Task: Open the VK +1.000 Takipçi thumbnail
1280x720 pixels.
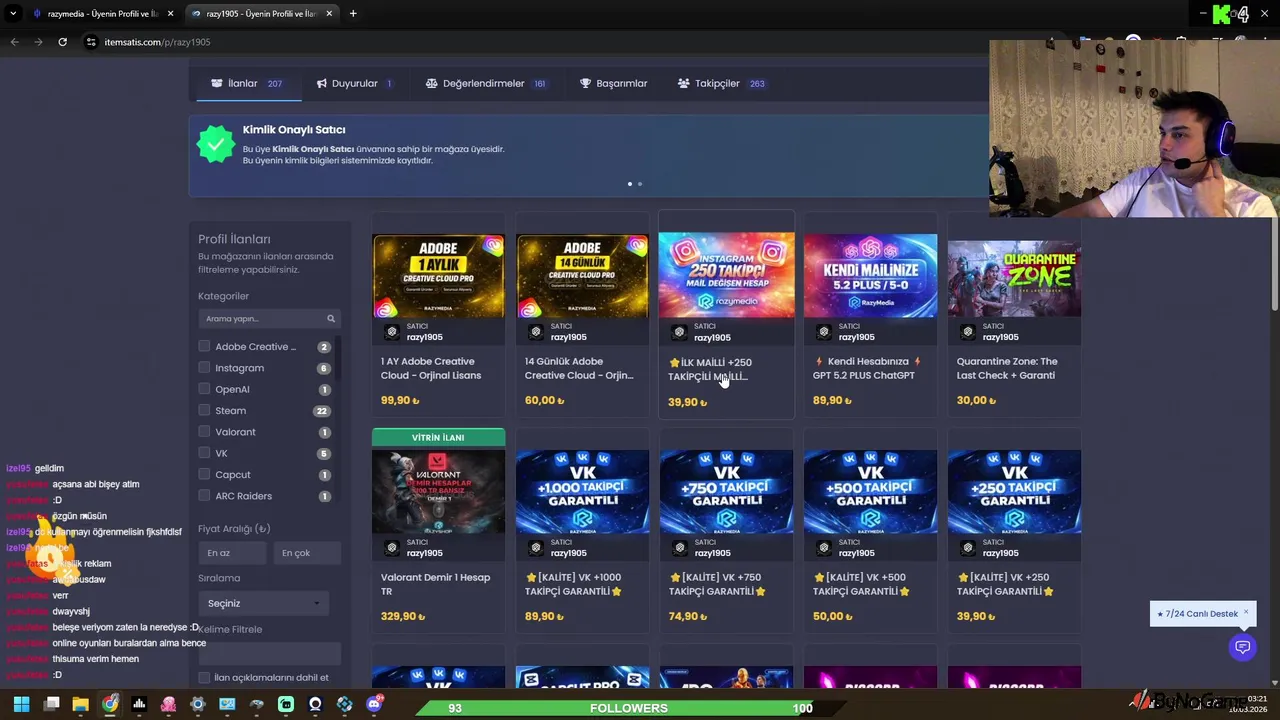Action: click(x=582, y=491)
